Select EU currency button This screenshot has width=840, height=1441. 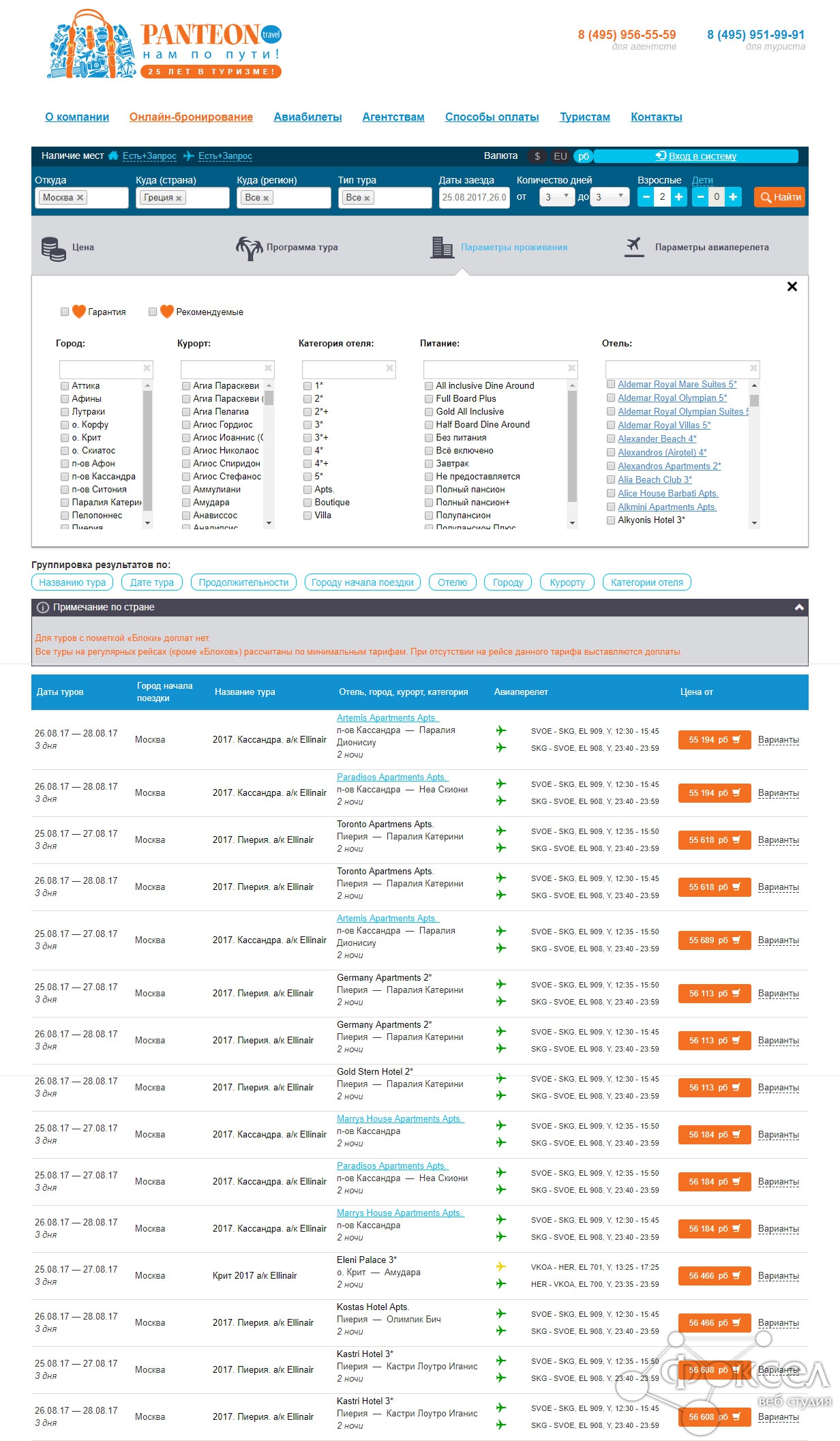(560, 156)
